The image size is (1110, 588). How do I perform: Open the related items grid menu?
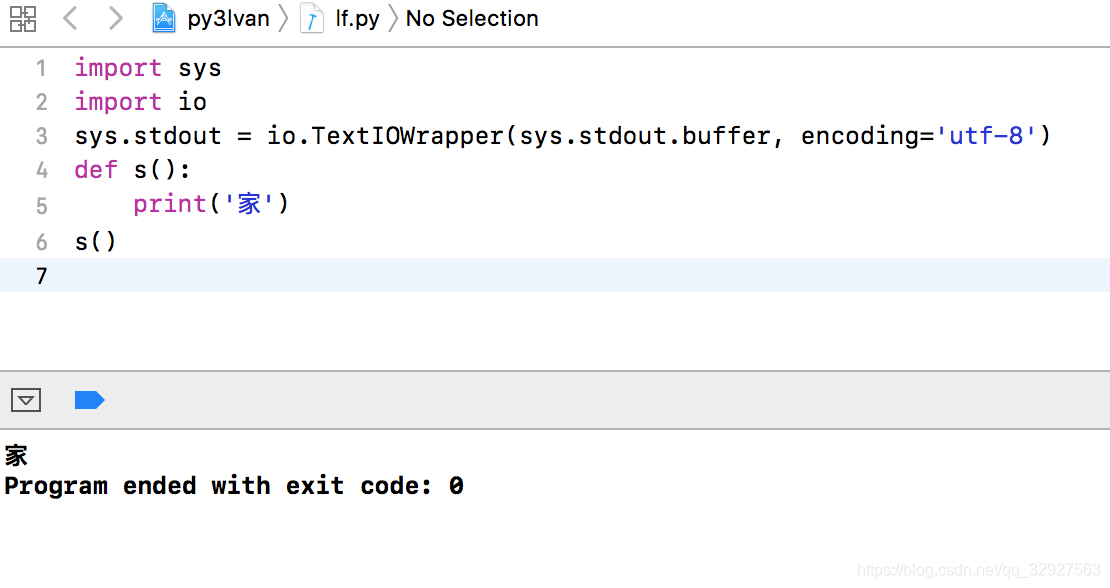[23, 19]
